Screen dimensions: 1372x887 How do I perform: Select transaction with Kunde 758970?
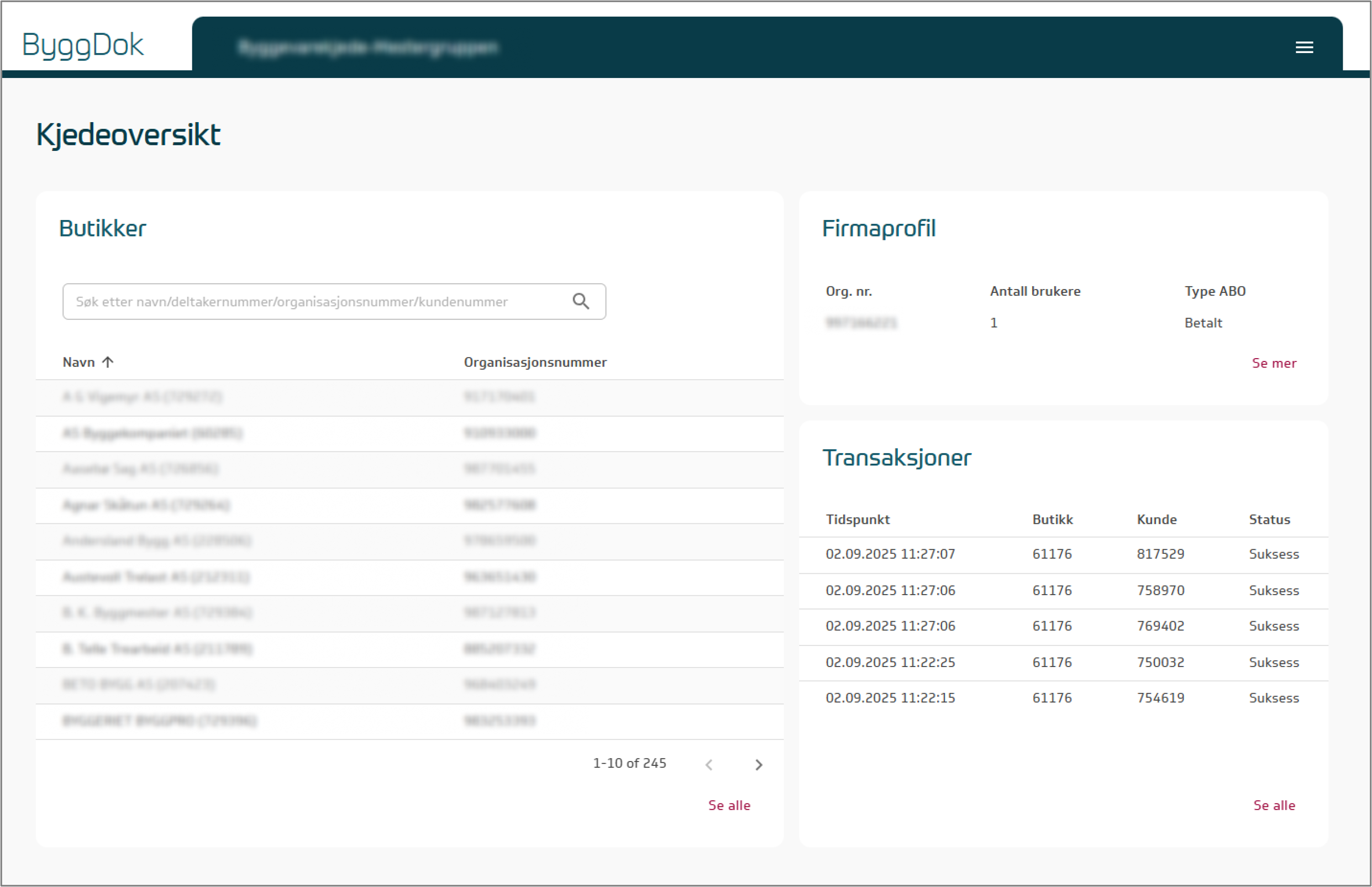pyautogui.click(x=1160, y=590)
